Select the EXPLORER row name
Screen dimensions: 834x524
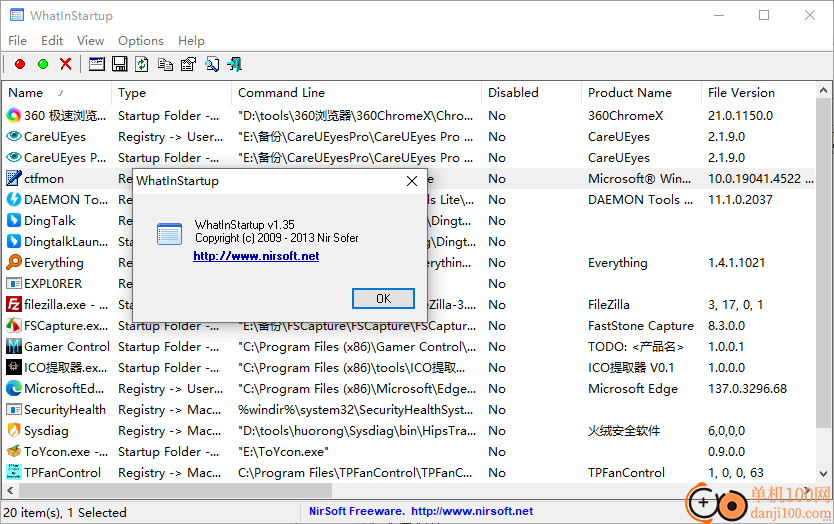(53, 284)
